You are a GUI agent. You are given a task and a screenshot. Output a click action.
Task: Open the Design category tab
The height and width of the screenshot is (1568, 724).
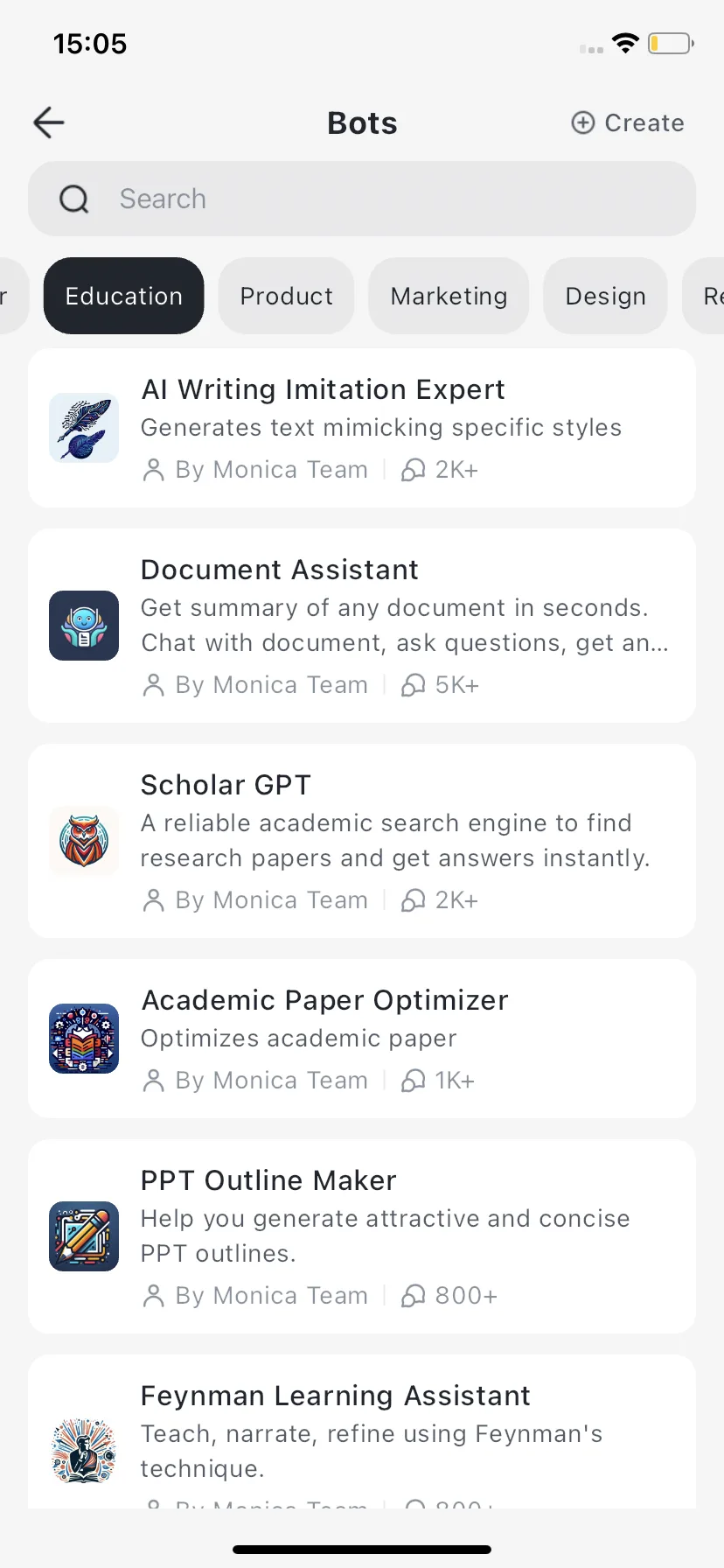pyautogui.click(x=606, y=296)
